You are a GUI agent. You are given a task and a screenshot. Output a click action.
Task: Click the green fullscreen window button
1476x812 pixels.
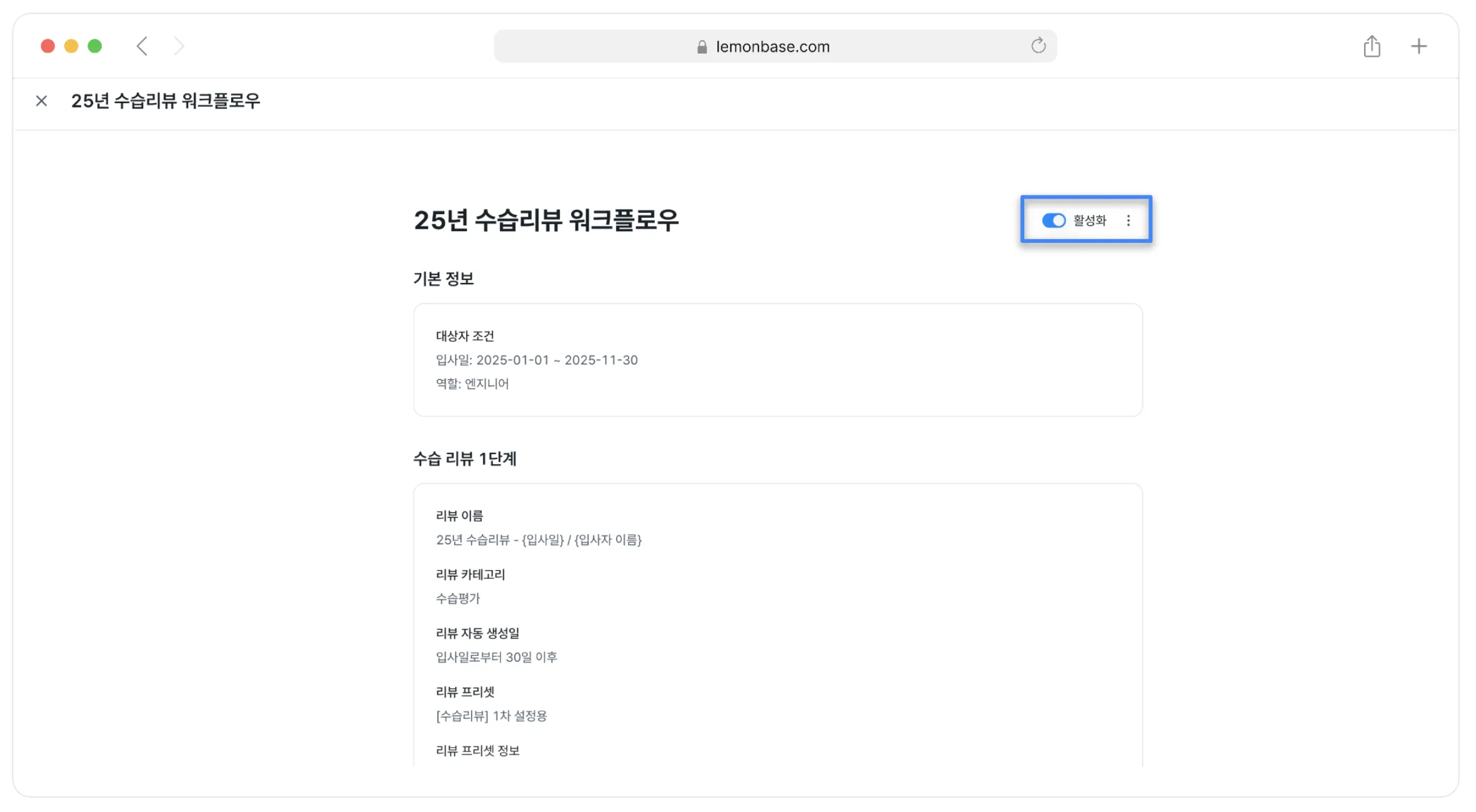[95, 46]
